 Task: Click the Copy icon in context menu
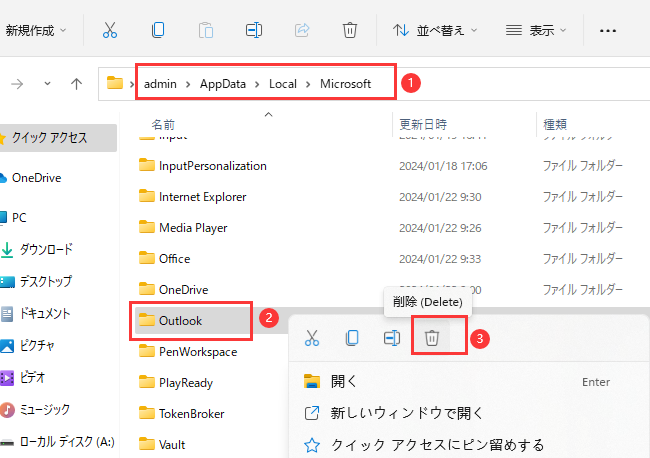(x=352, y=338)
